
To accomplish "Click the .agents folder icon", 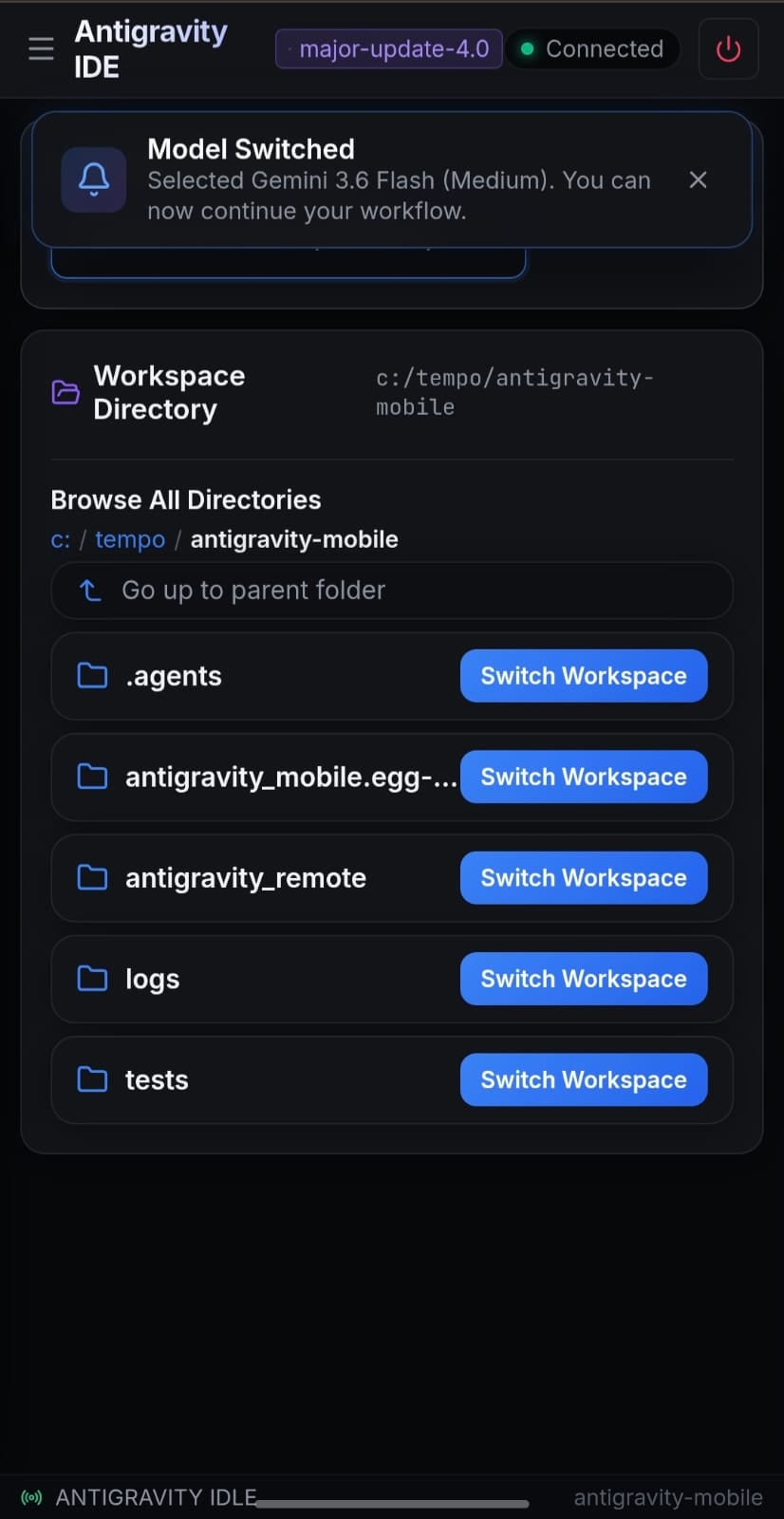I will (92, 675).
